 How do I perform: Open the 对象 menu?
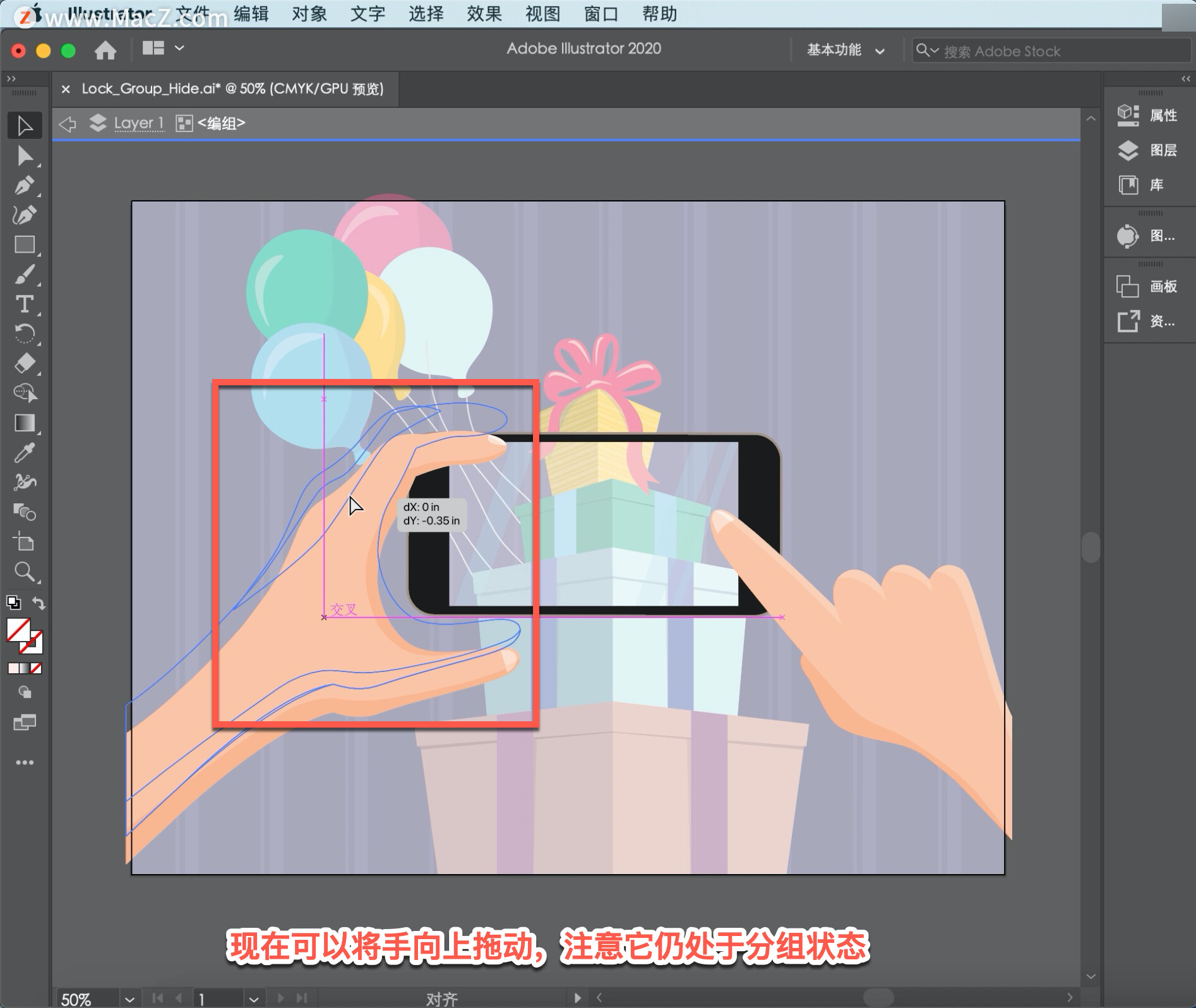309,14
